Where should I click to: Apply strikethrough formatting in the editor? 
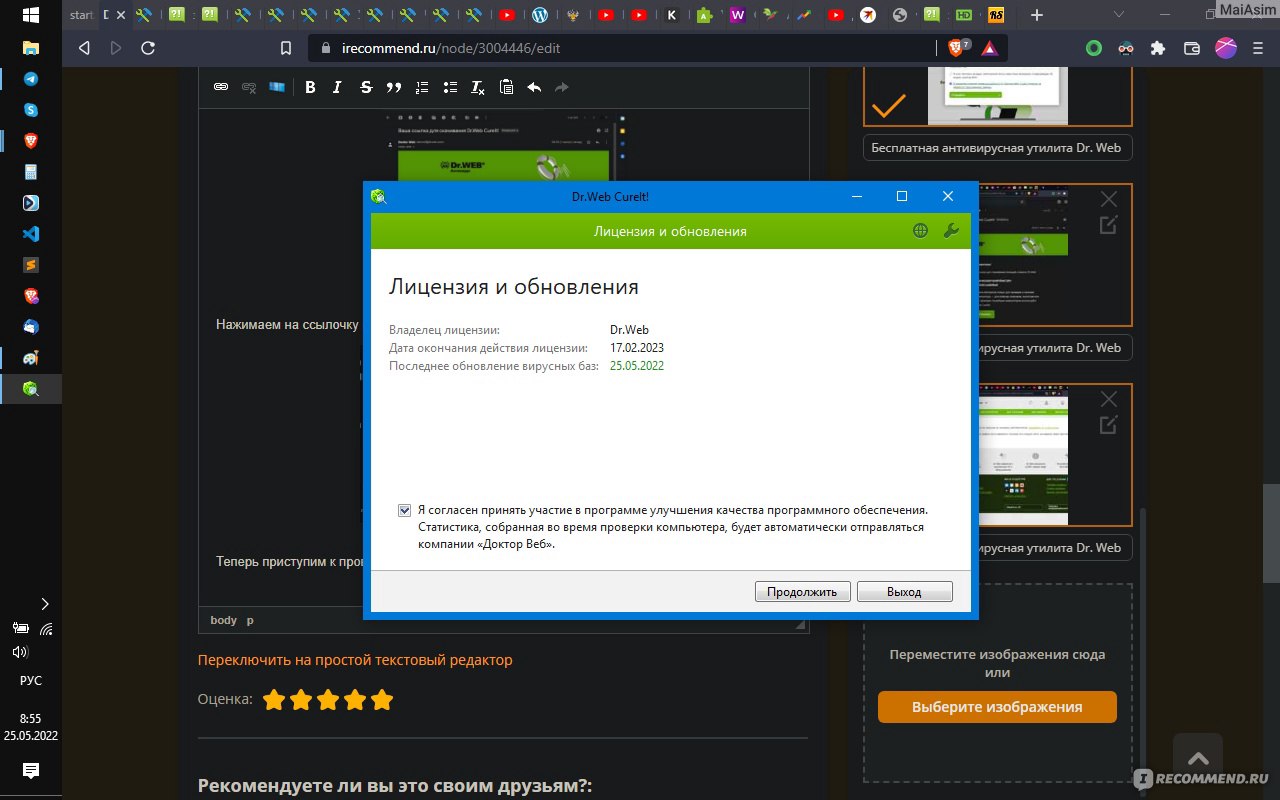click(x=366, y=88)
